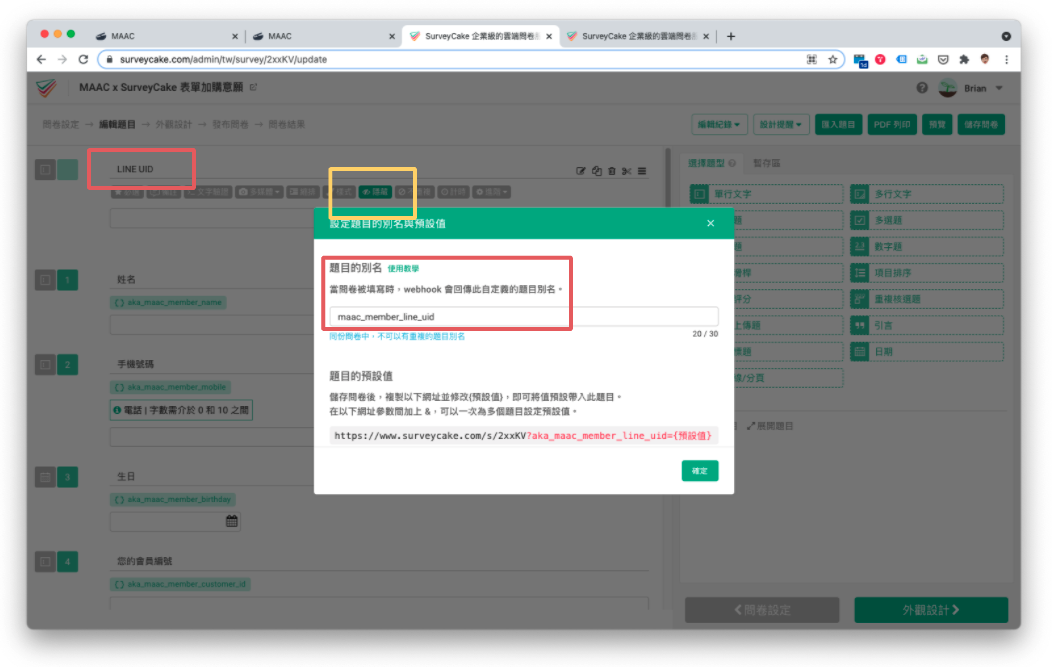
Task: Go to the 問卷結果 breadcrumb step
Action: tap(287, 125)
